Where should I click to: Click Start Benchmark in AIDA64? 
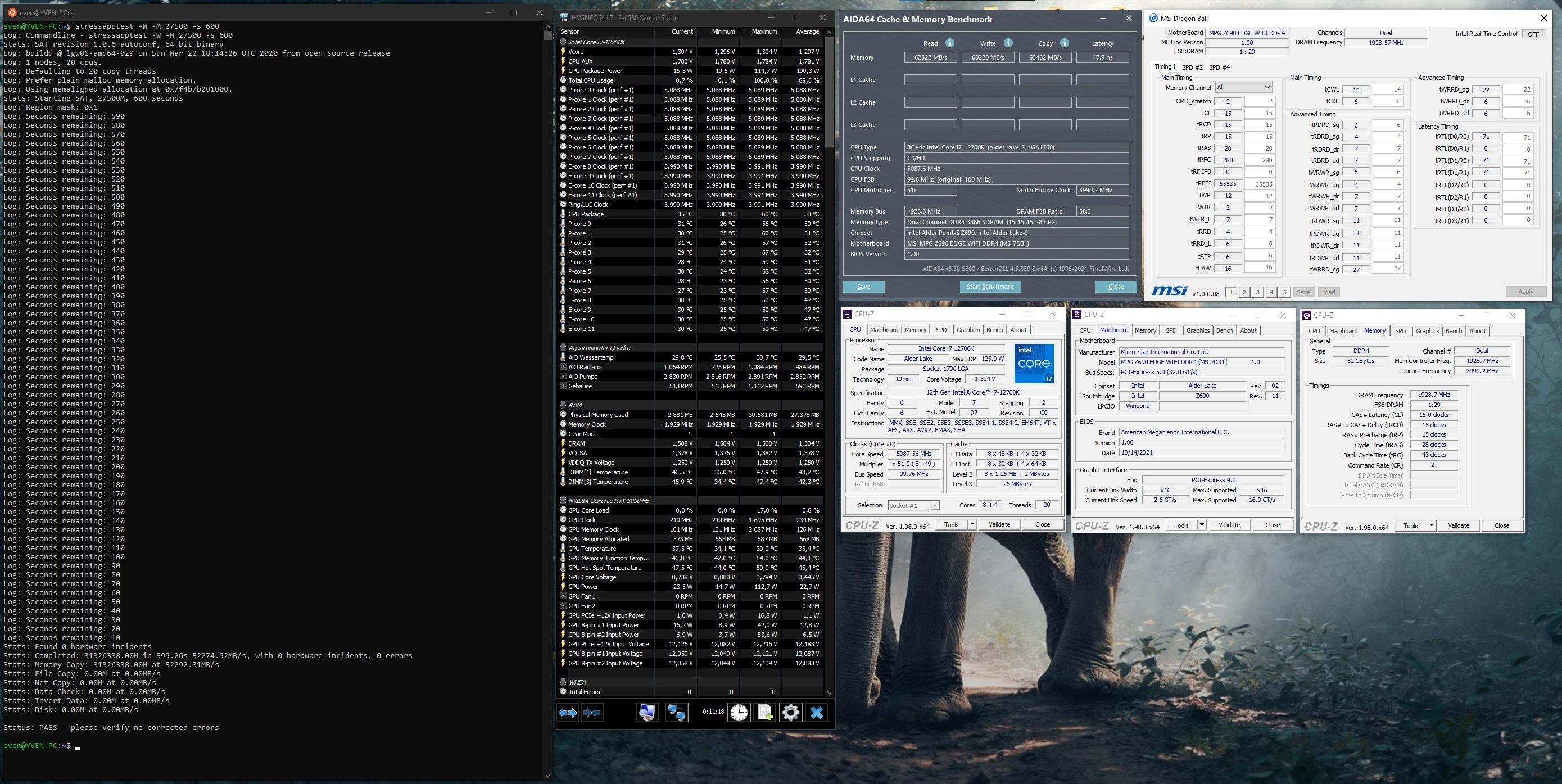point(990,287)
